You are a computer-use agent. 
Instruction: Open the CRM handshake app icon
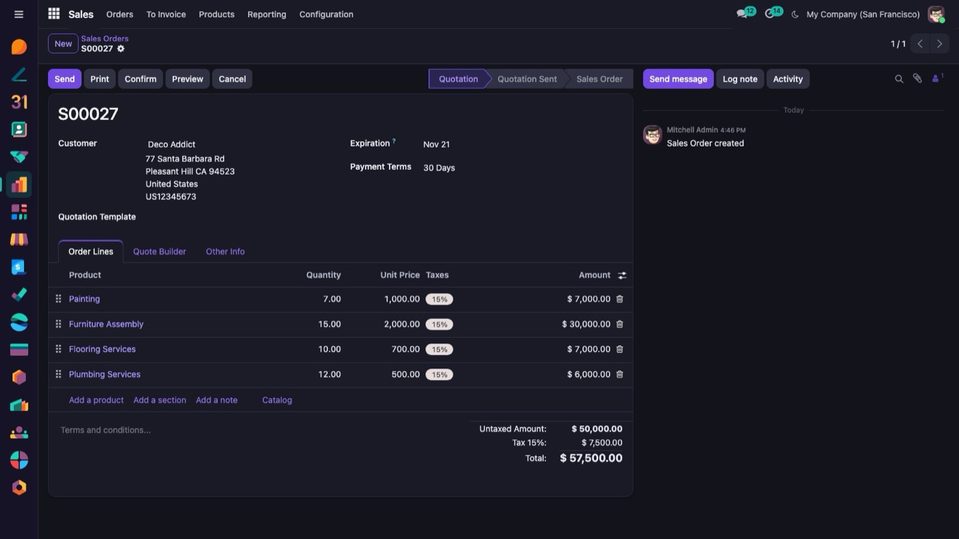coord(19,157)
